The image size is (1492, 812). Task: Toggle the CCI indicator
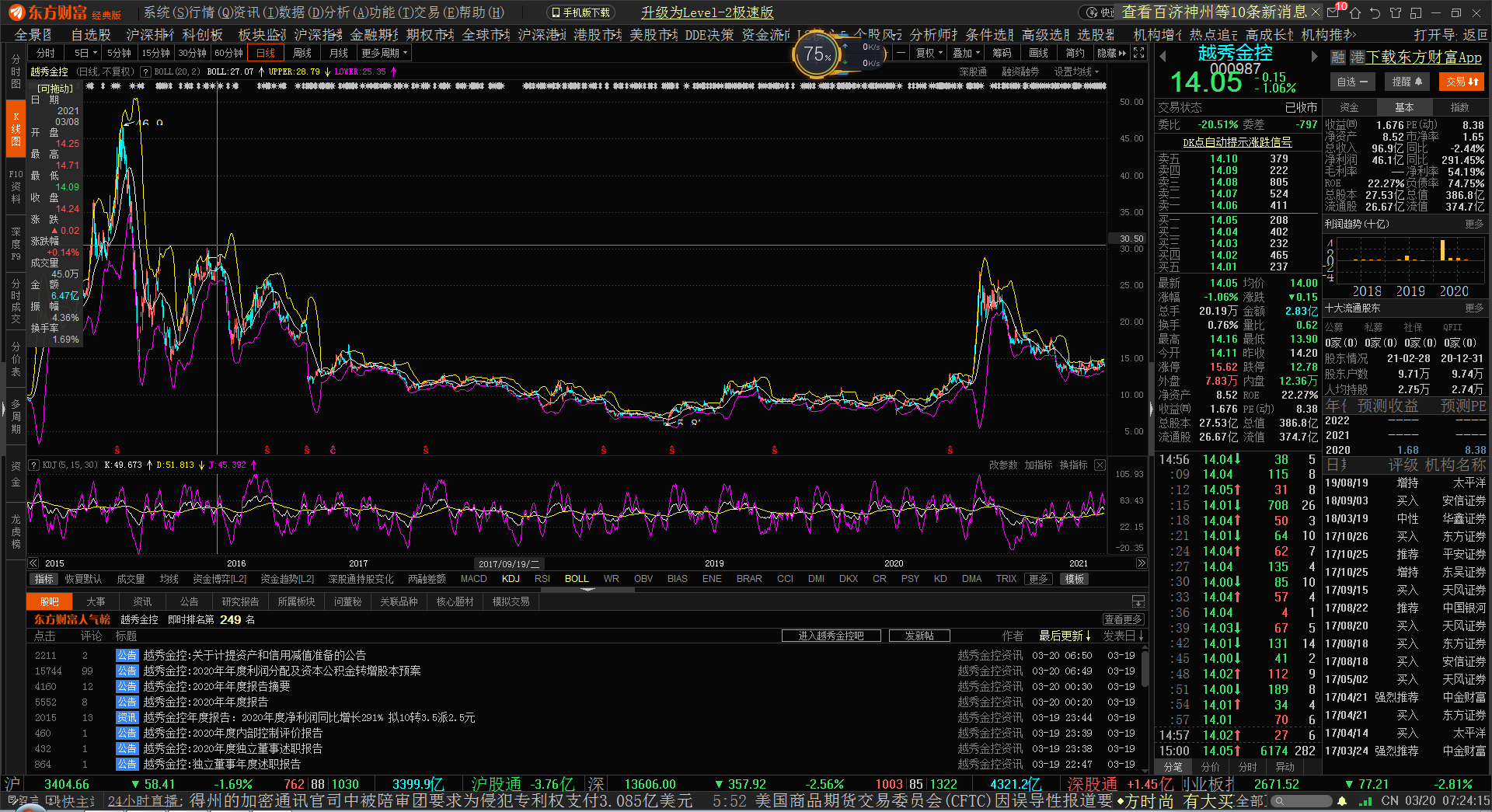point(785,579)
